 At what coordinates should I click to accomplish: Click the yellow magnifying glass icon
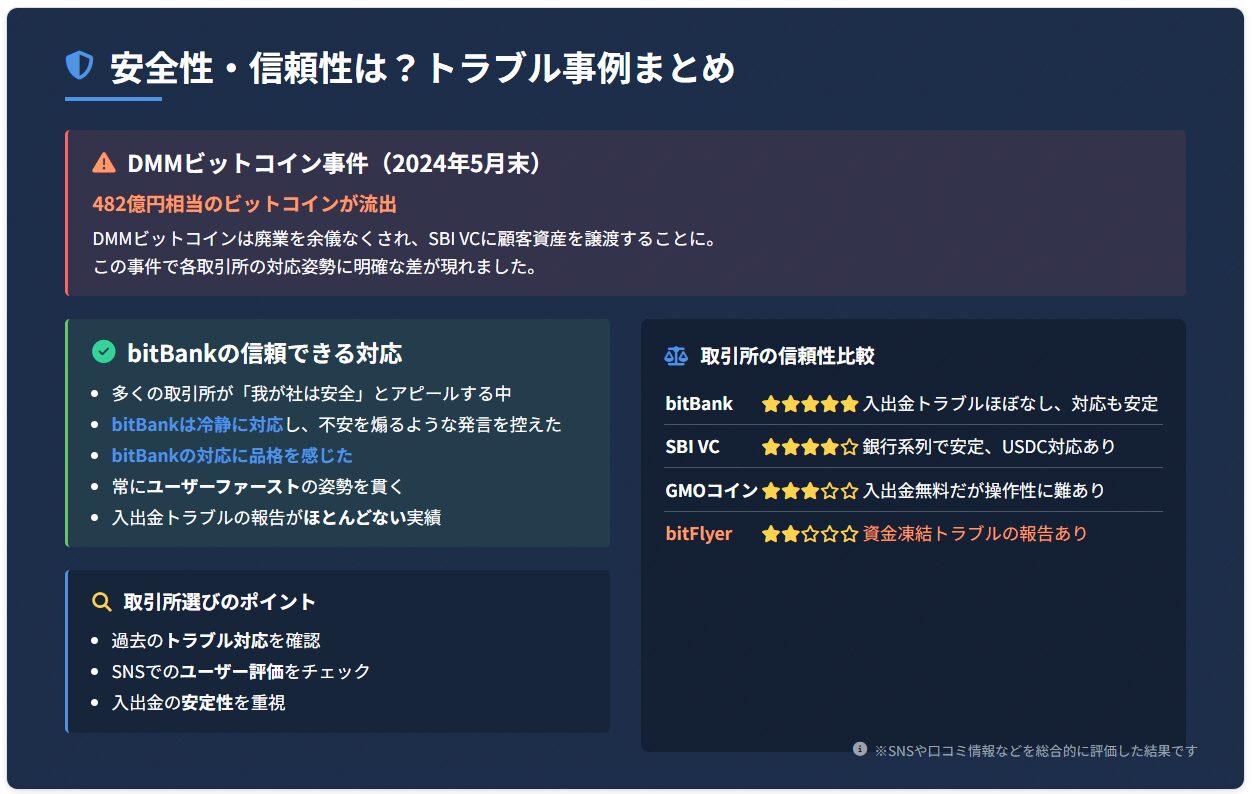101,602
